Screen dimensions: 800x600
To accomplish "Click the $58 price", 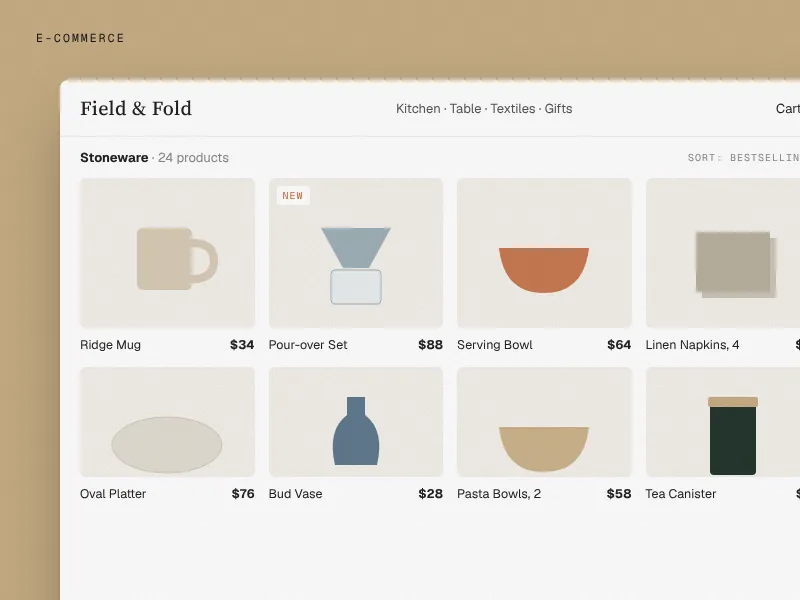I will [x=619, y=494].
